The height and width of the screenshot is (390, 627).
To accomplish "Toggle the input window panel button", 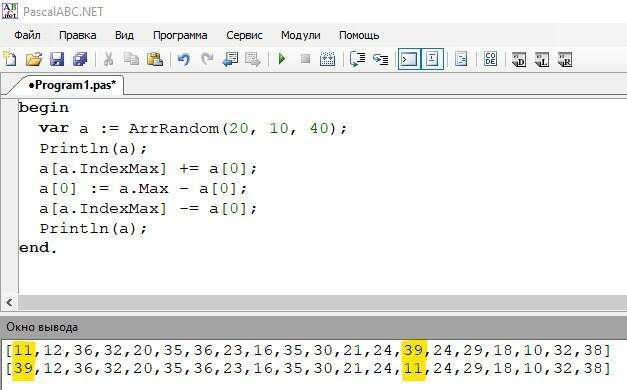I will (x=432, y=59).
